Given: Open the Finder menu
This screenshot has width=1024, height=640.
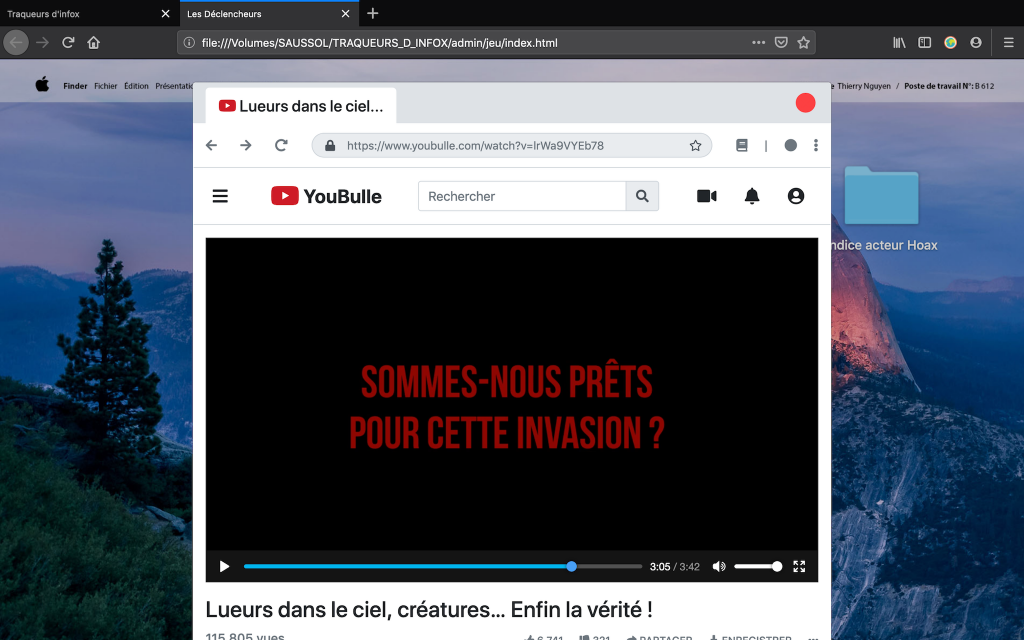Looking at the screenshot, I should click(x=75, y=86).
